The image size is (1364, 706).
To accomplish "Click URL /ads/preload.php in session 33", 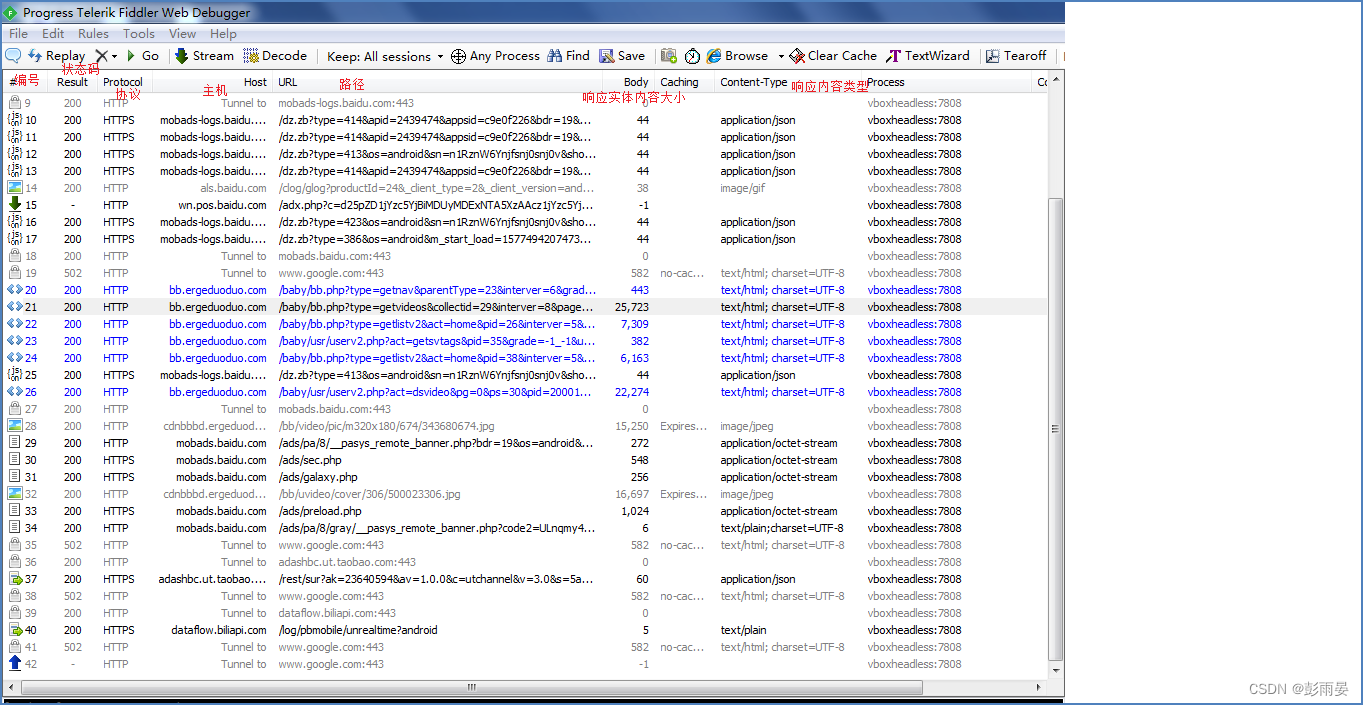I will 320,511.
